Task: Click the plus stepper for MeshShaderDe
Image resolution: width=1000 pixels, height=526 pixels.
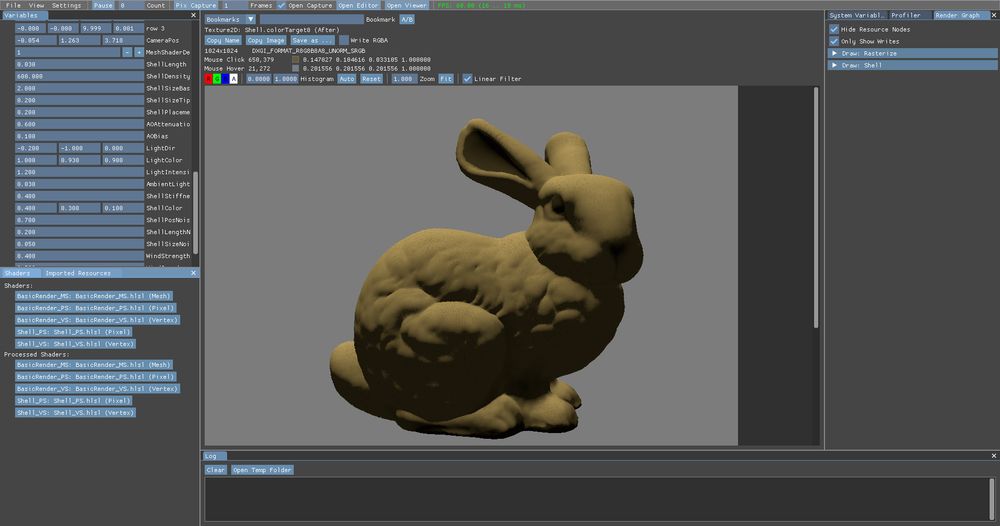Action: pos(138,52)
